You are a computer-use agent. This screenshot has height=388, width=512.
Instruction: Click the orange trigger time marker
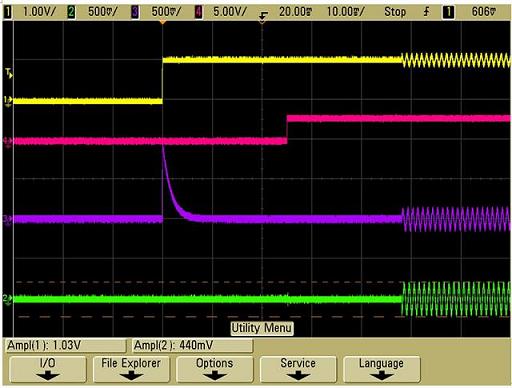pos(162,22)
